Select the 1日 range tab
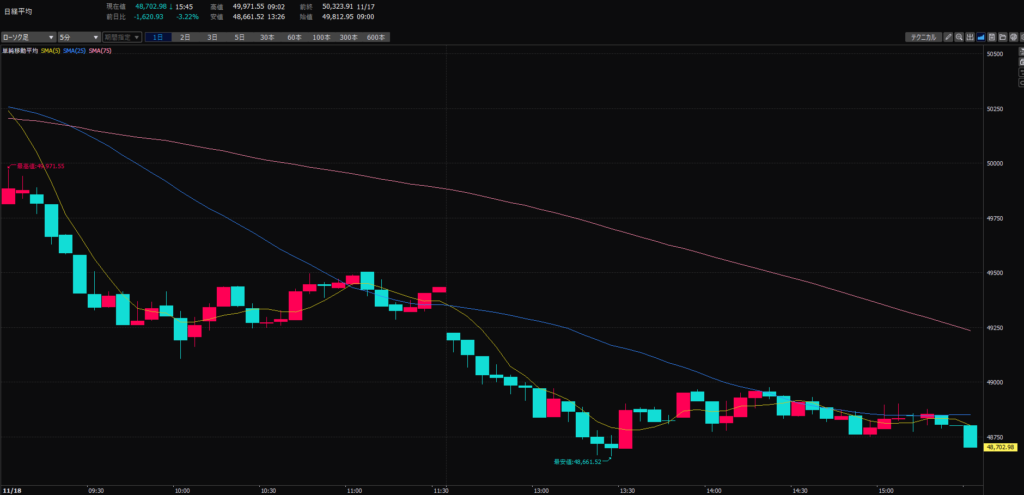 click(x=157, y=37)
